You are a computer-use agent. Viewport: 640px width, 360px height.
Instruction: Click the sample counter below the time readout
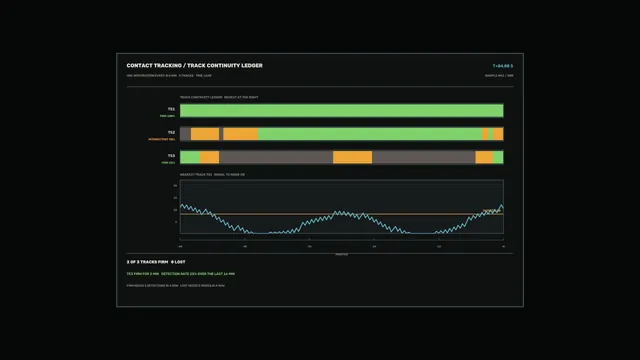tap(499, 76)
